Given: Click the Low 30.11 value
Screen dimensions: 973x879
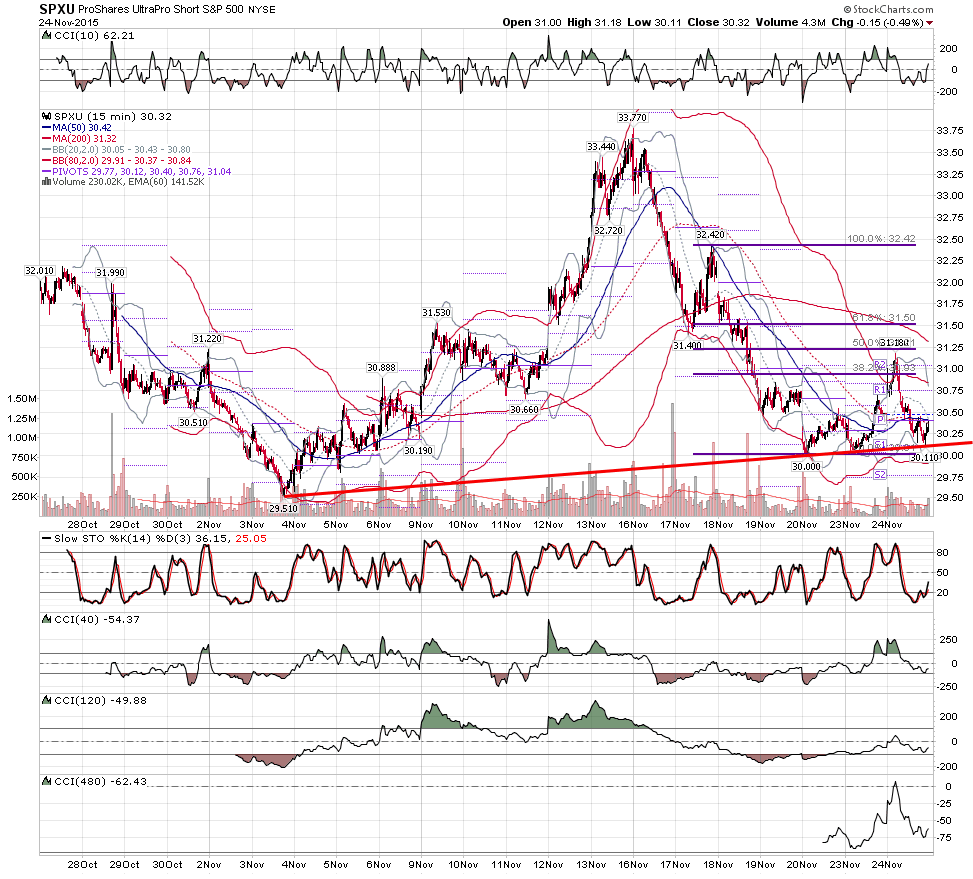Looking at the screenshot, I should [x=655, y=22].
